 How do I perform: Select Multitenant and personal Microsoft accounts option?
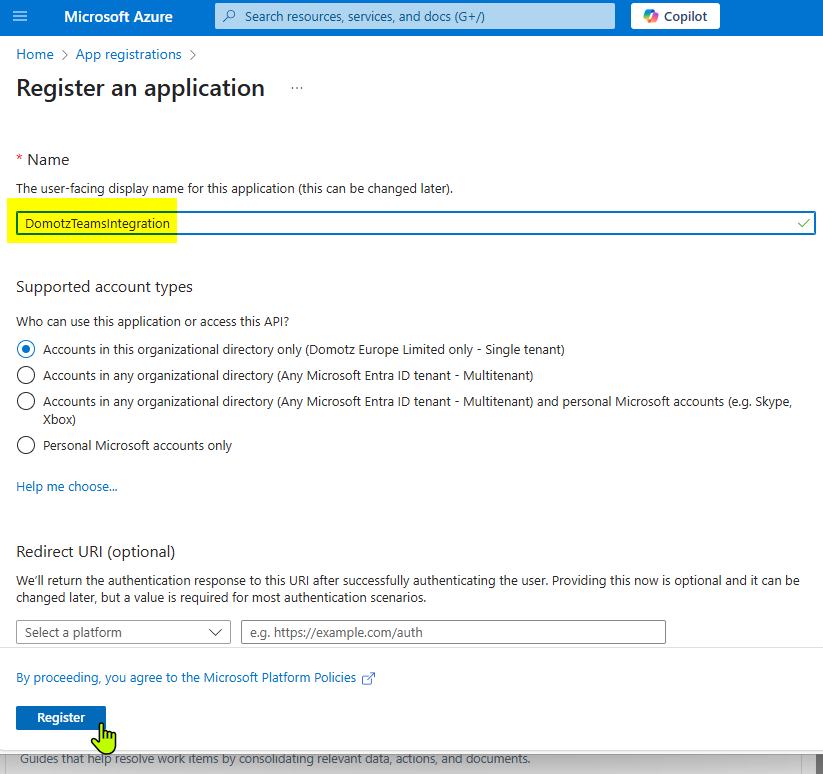[x=26, y=401]
